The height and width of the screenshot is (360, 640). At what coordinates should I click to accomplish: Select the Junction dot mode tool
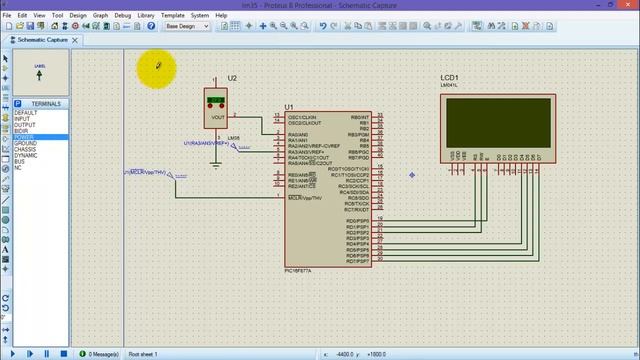[5, 78]
